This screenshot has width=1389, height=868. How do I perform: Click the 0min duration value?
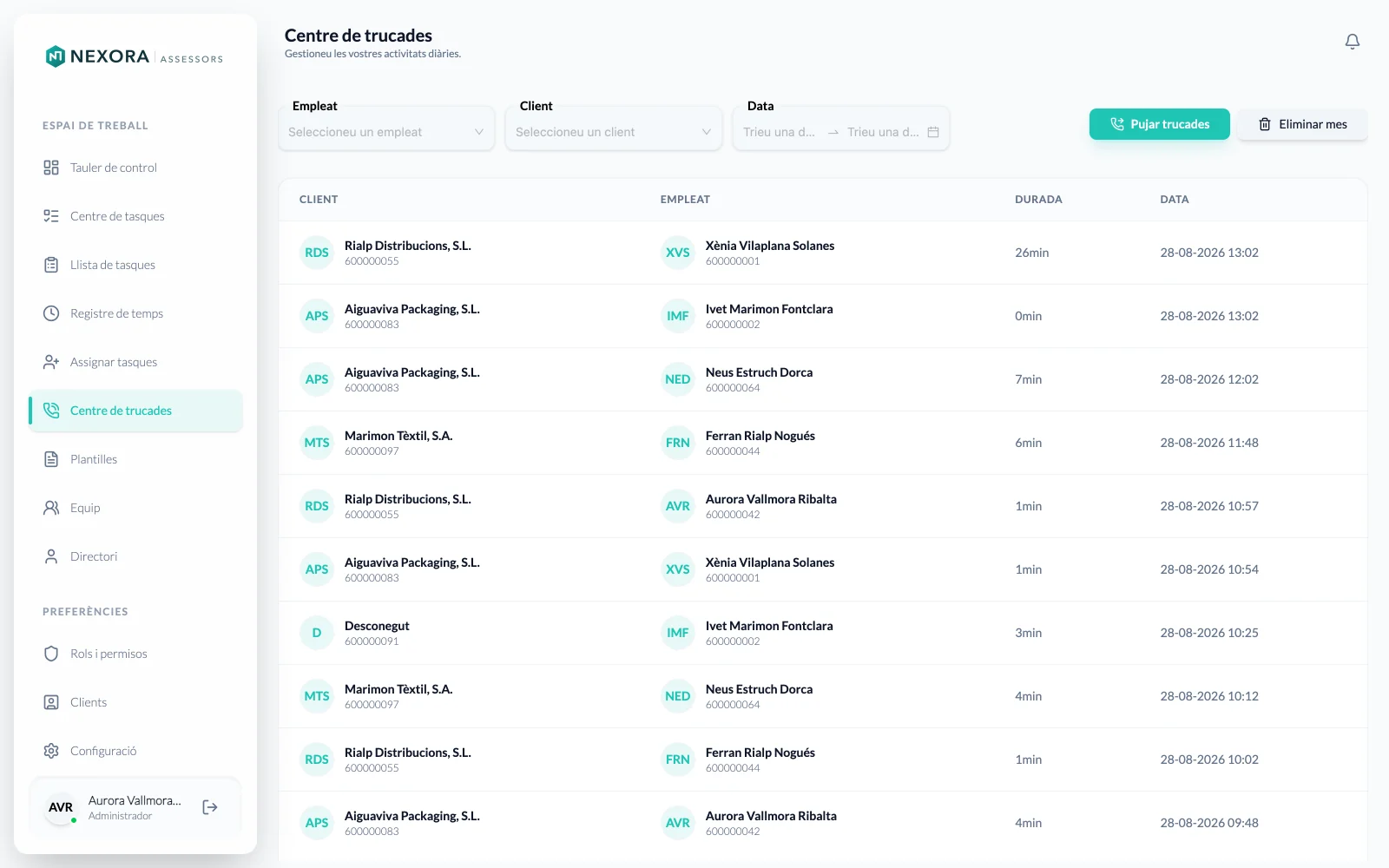1029,316
